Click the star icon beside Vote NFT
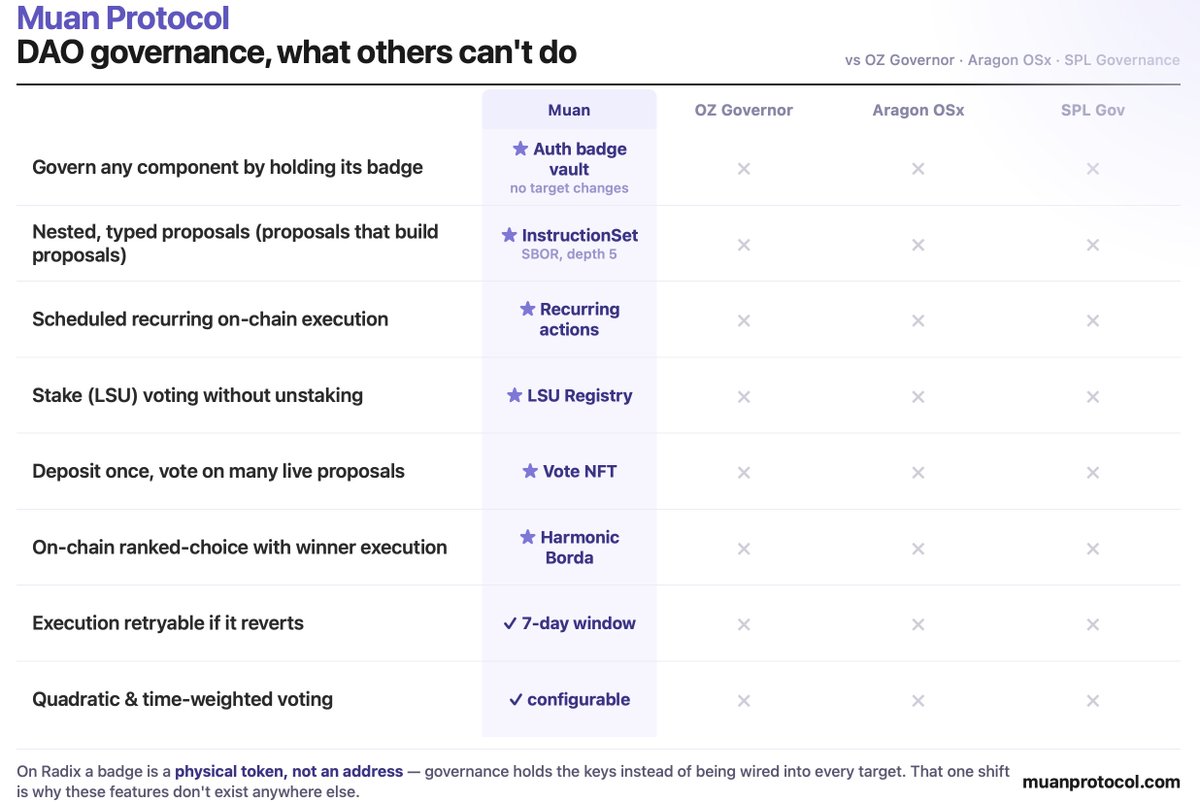The height and width of the screenshot is (802, 1200). (530, 471)
